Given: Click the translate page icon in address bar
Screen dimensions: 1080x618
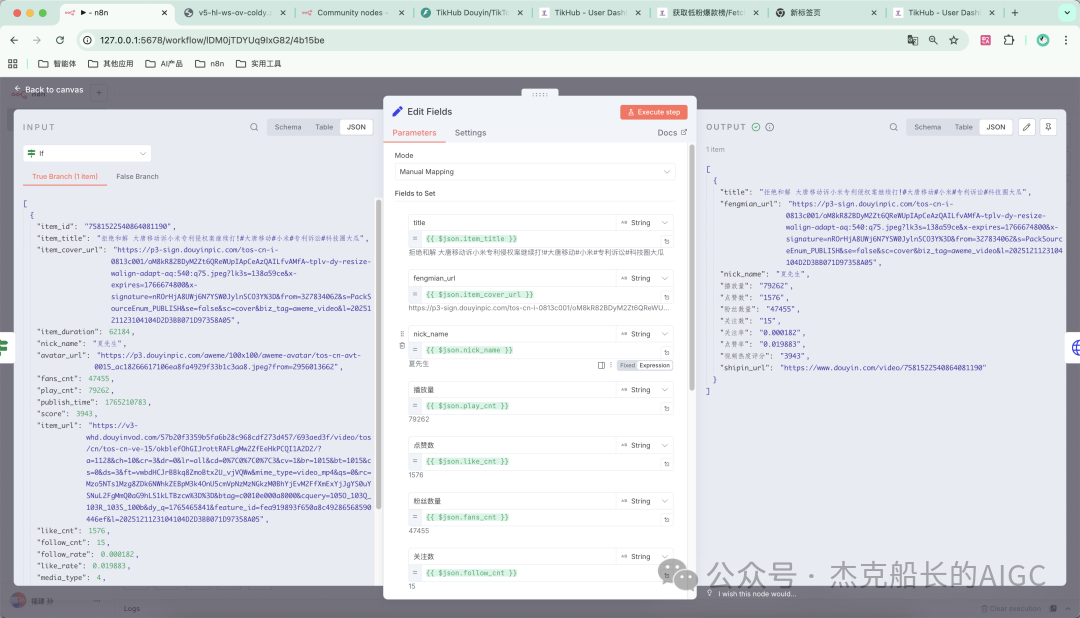Looking at the screenshot, I should pos(913,40).
